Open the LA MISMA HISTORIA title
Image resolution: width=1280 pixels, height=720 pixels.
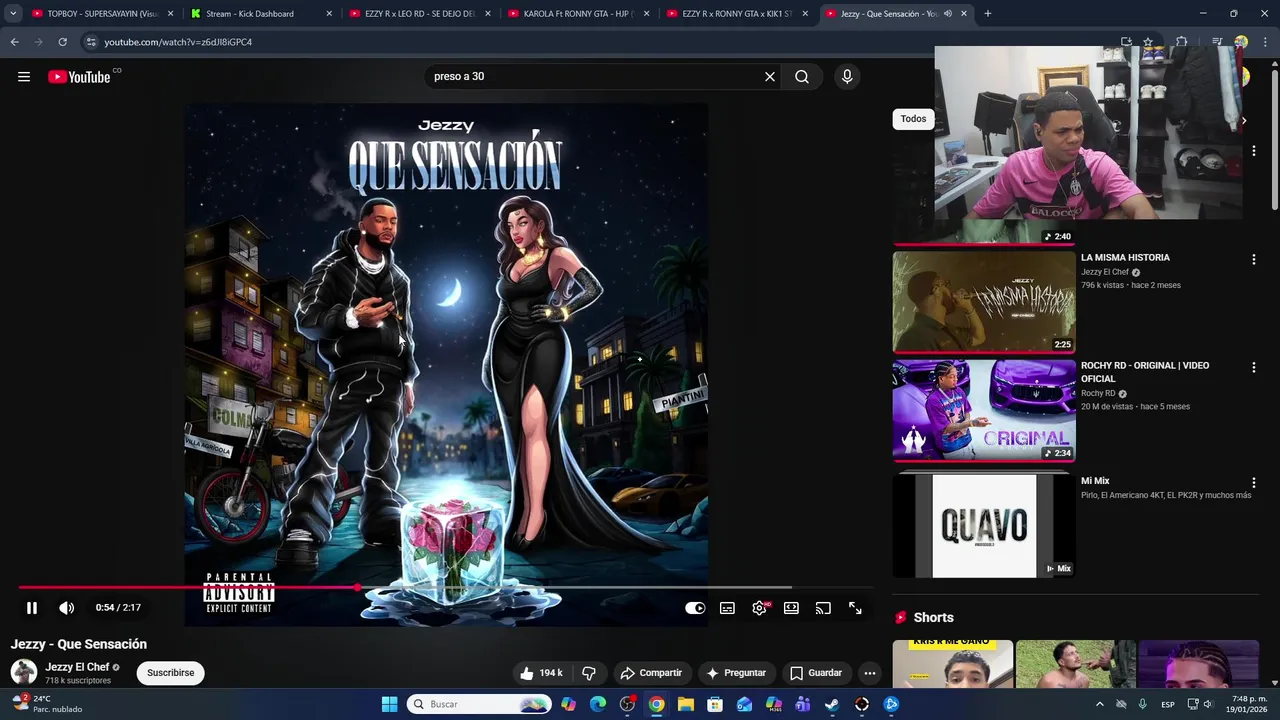tap(1125, 258)
